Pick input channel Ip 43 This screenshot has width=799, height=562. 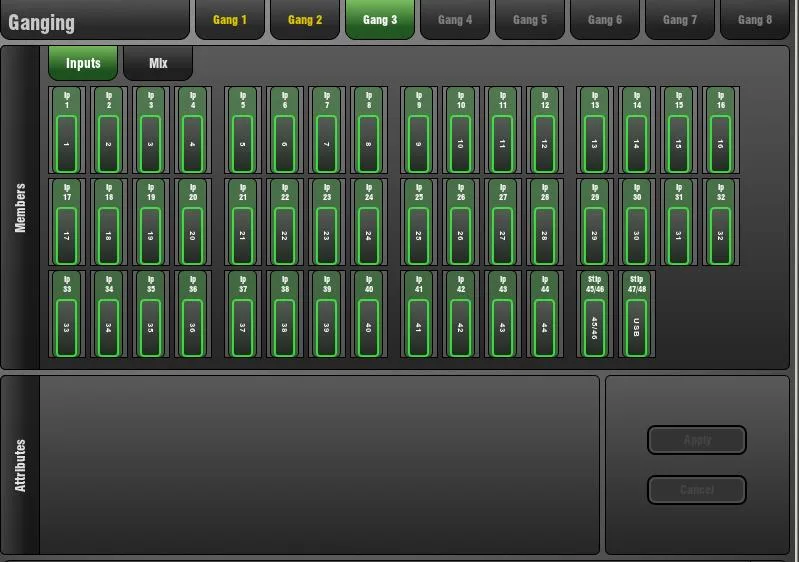[502, 314]
